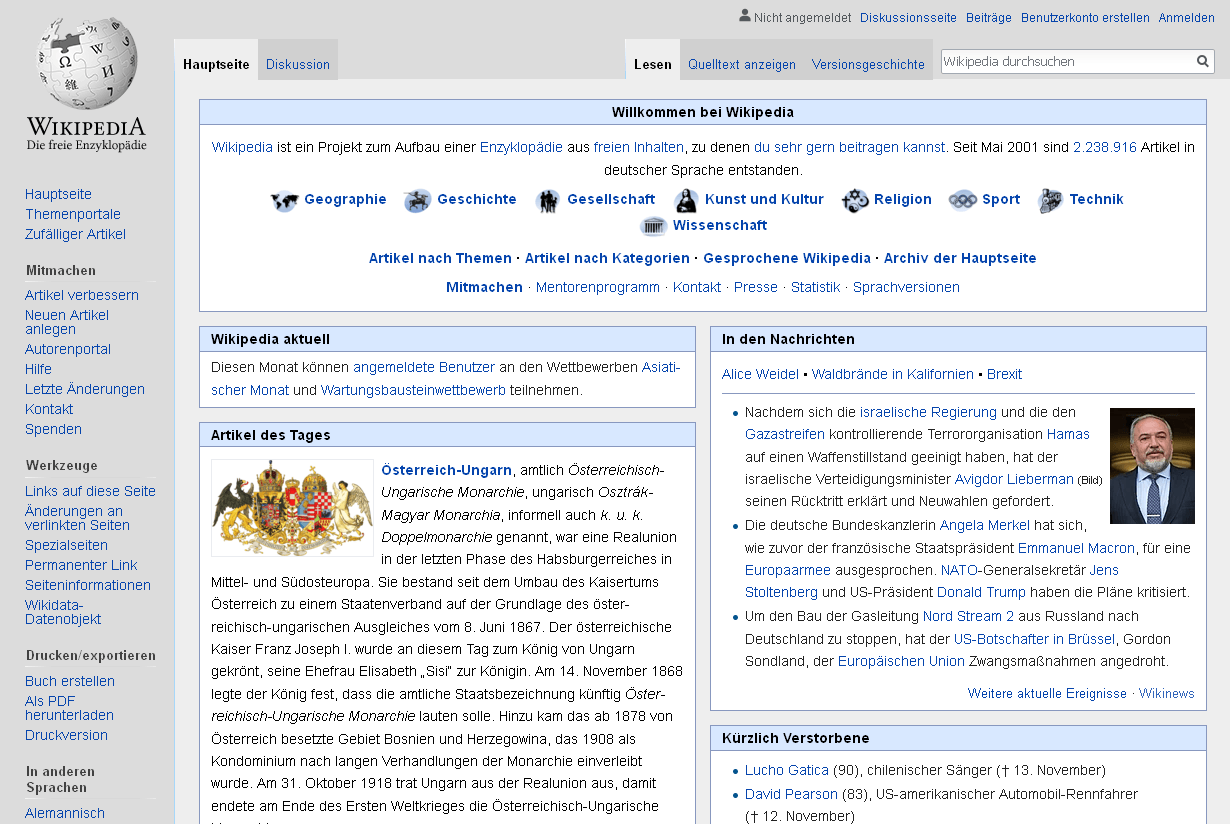Open Letzte Änderungen in the sidebar

click(x=85, y=389)
